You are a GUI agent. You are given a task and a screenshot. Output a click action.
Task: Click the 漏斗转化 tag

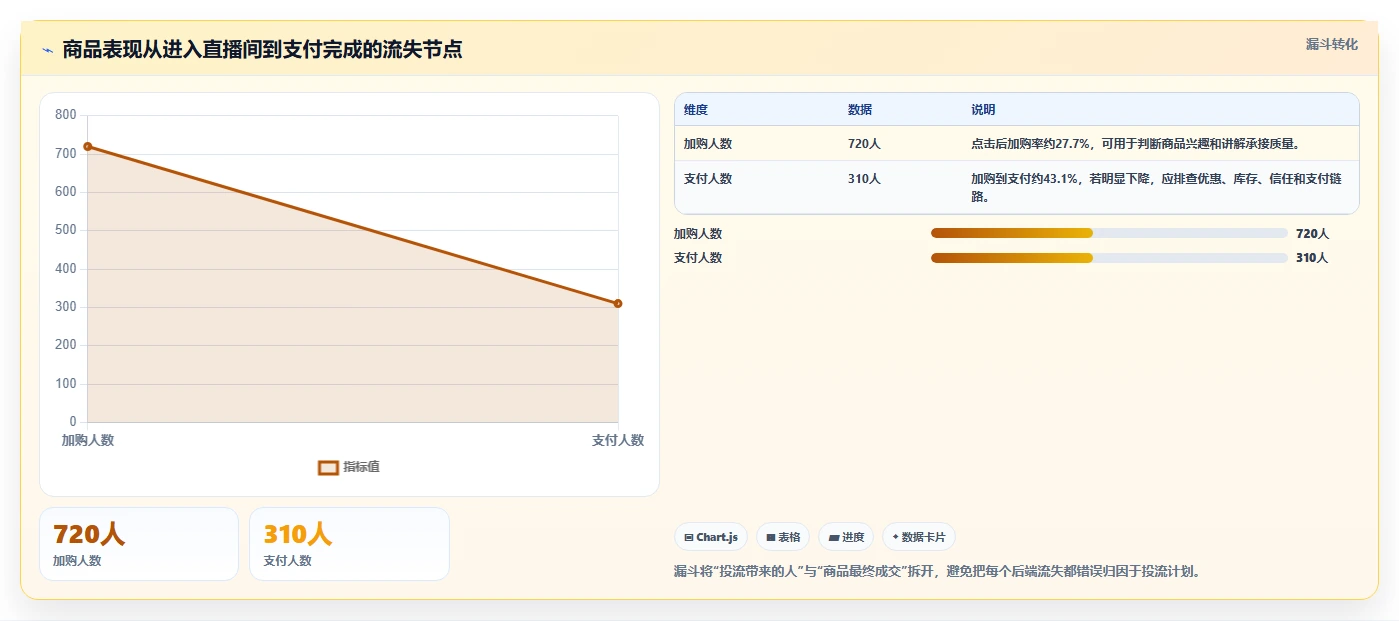1331,45
